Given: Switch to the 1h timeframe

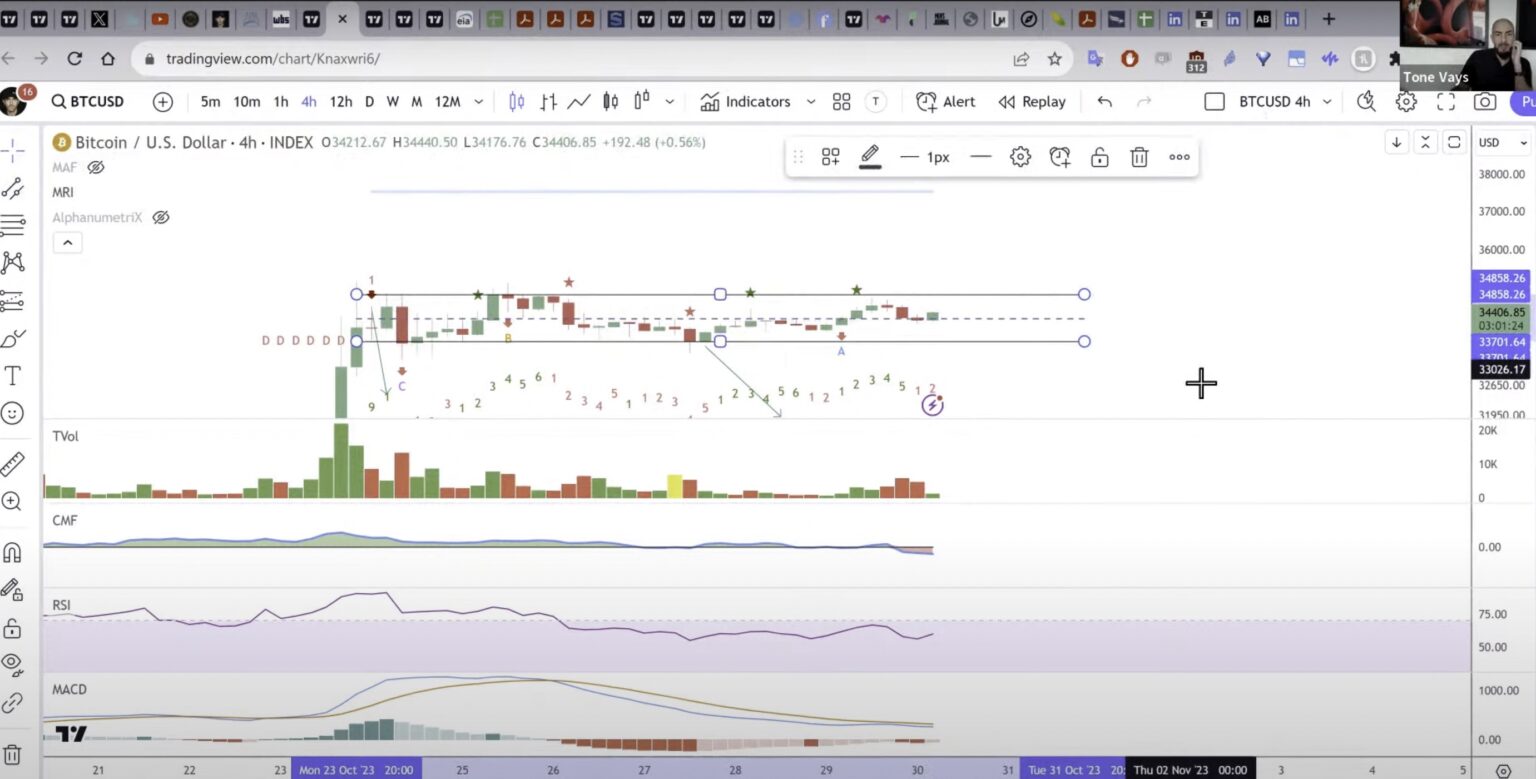Looking at the screenshot, I should click(x=281, y=101).
